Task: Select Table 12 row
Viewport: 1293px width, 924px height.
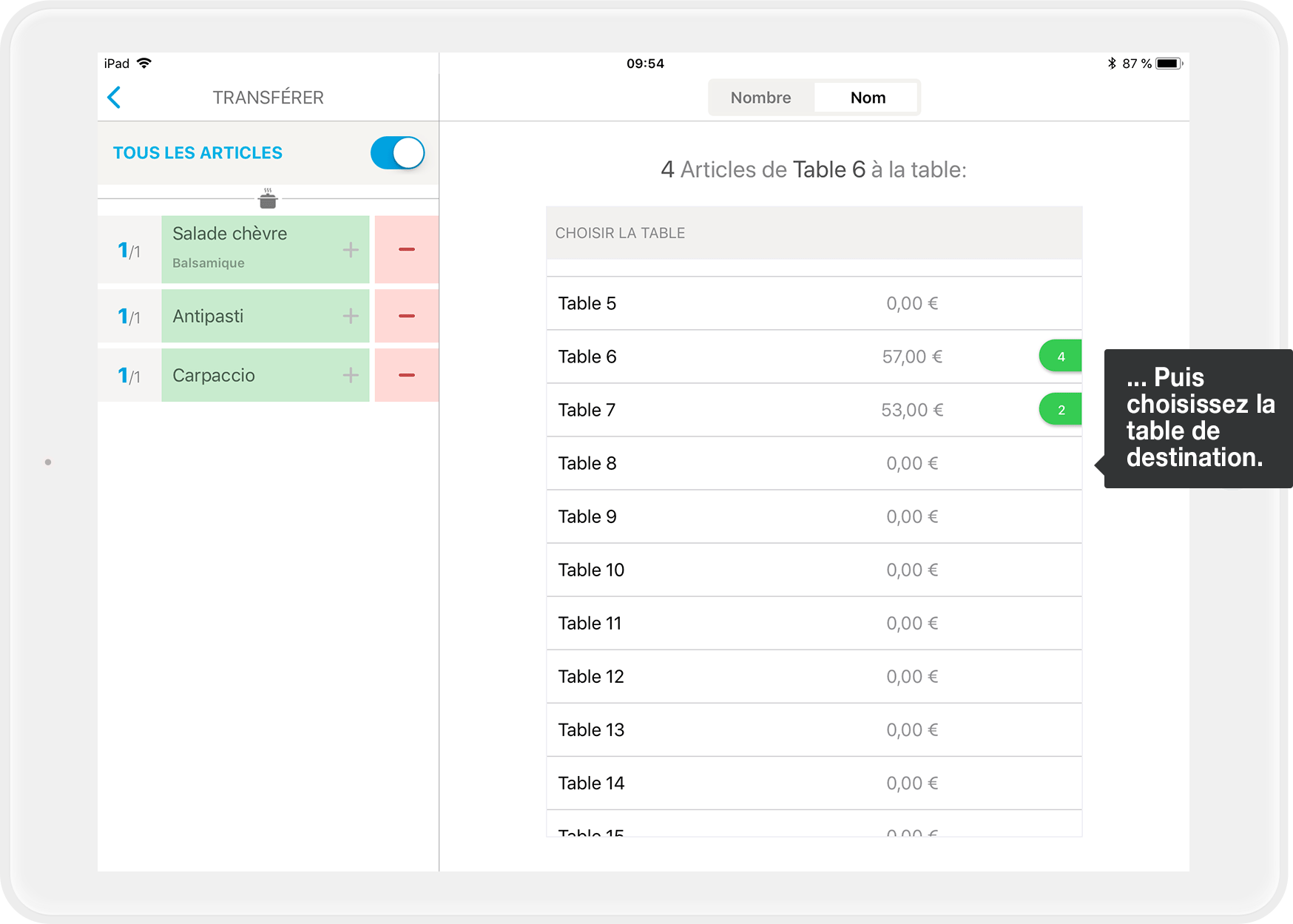Action: click(814, 676)
